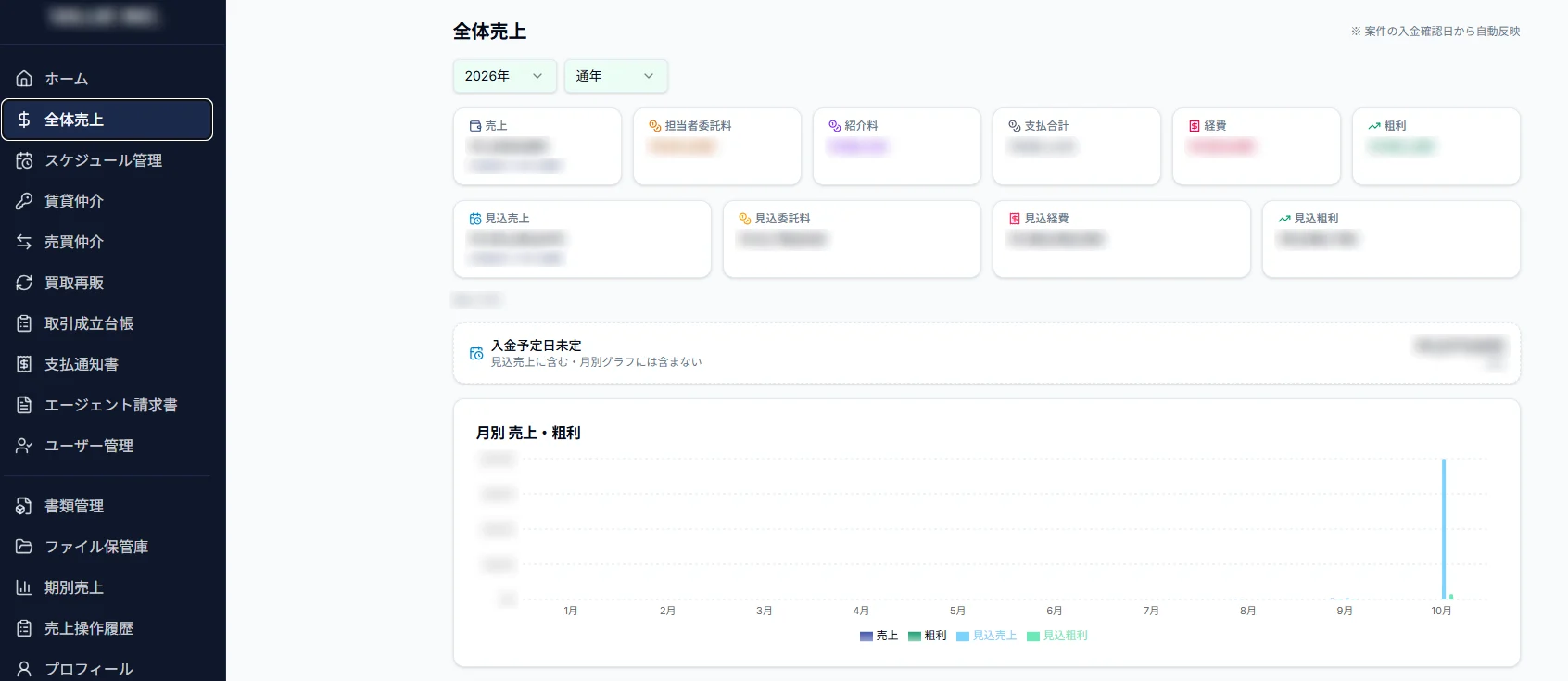
Task: Click the 見込委託料 card
Action: pos(852,239)
